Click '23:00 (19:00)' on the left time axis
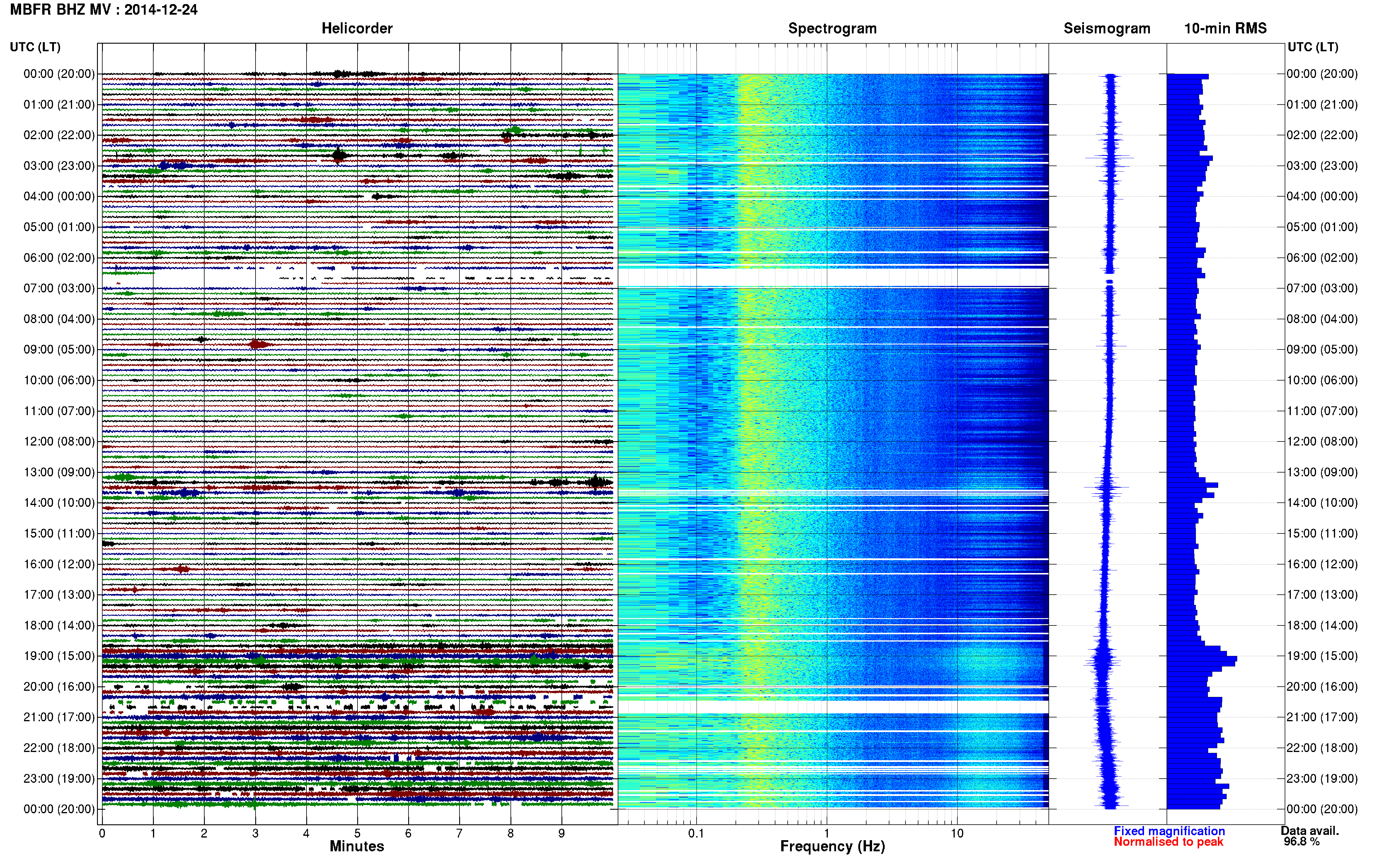 (59, 778)
